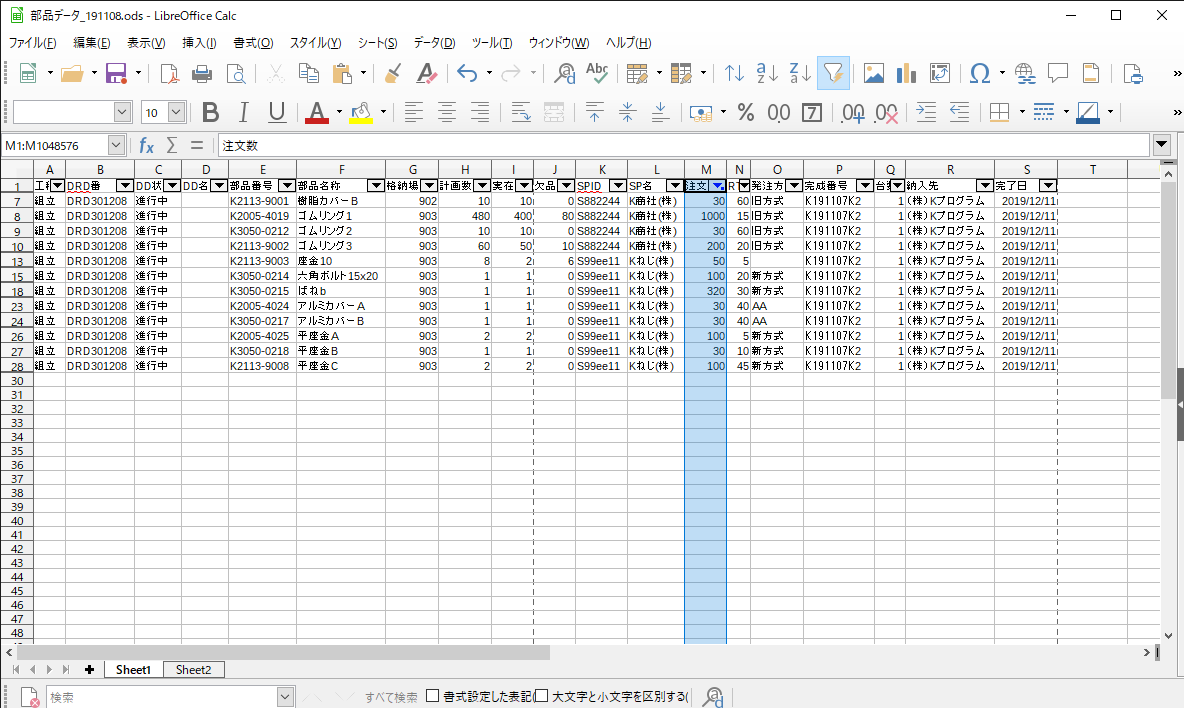Open 編集(E) menu
This screenshot has width=1184, height=708.
click(x=91, y=43)
